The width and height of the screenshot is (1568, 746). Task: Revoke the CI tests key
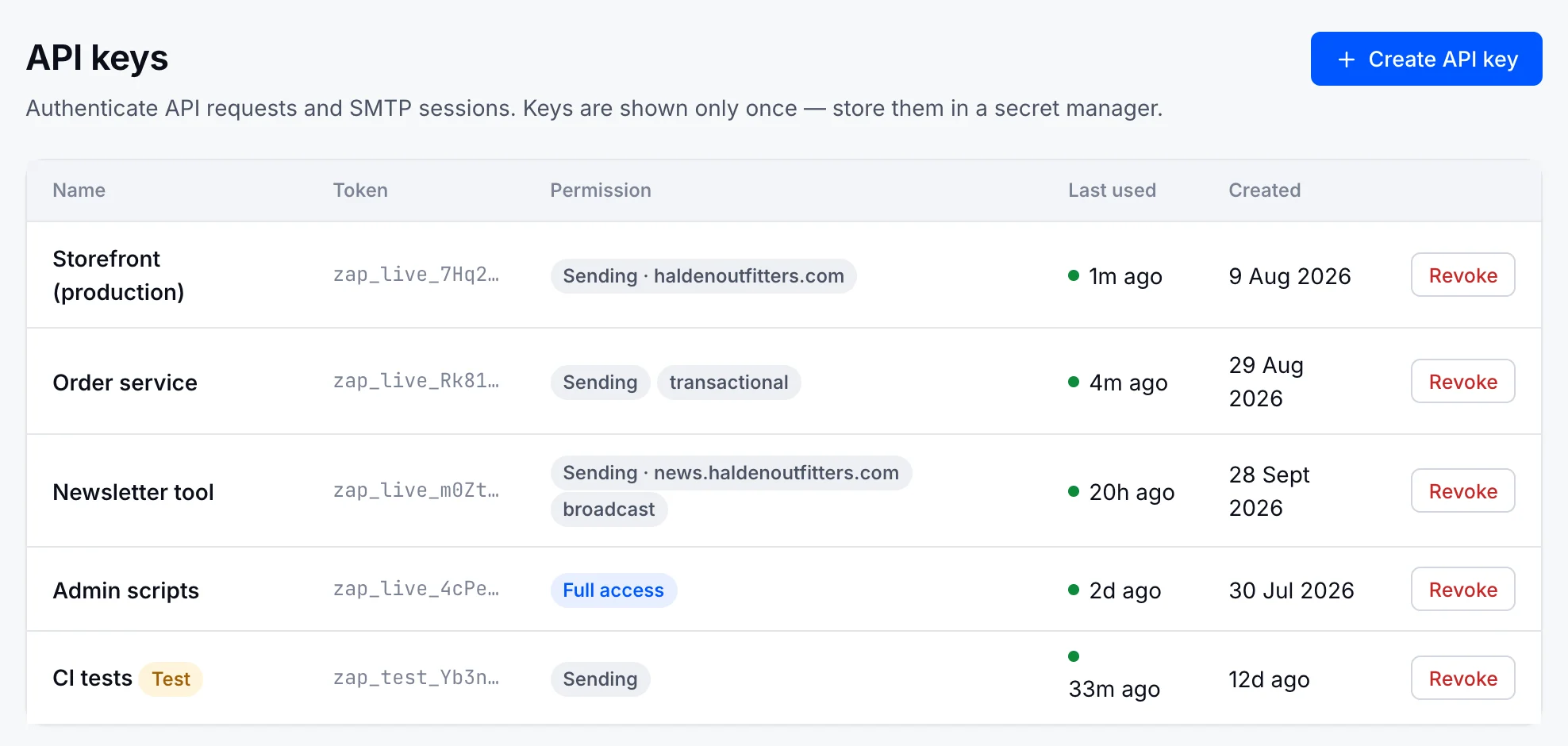pos(1462,678)
